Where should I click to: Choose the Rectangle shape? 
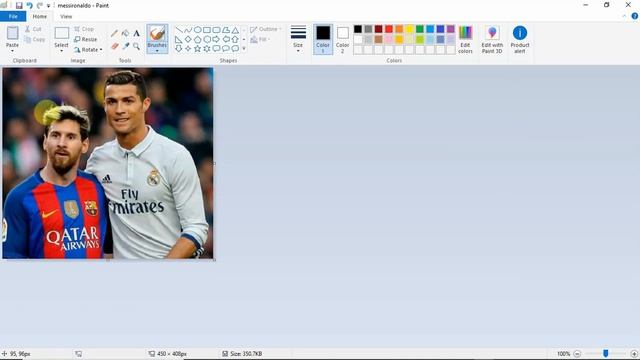pos(207,30)
